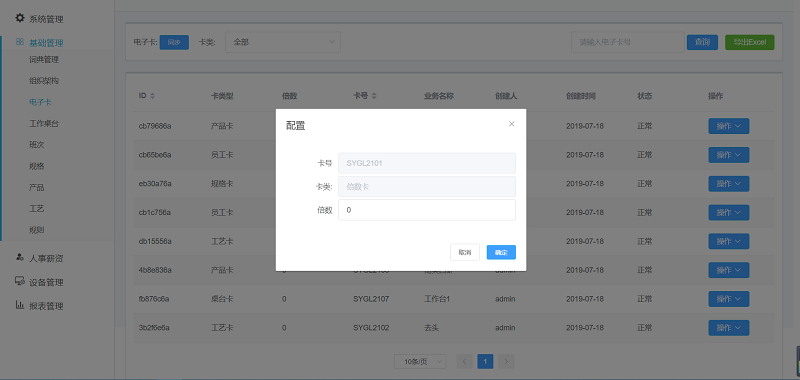This screenshot has width=800, height=380.
Task: Open 操作 dropdown for row cb65be6a
Action: (x=729, y=155)
